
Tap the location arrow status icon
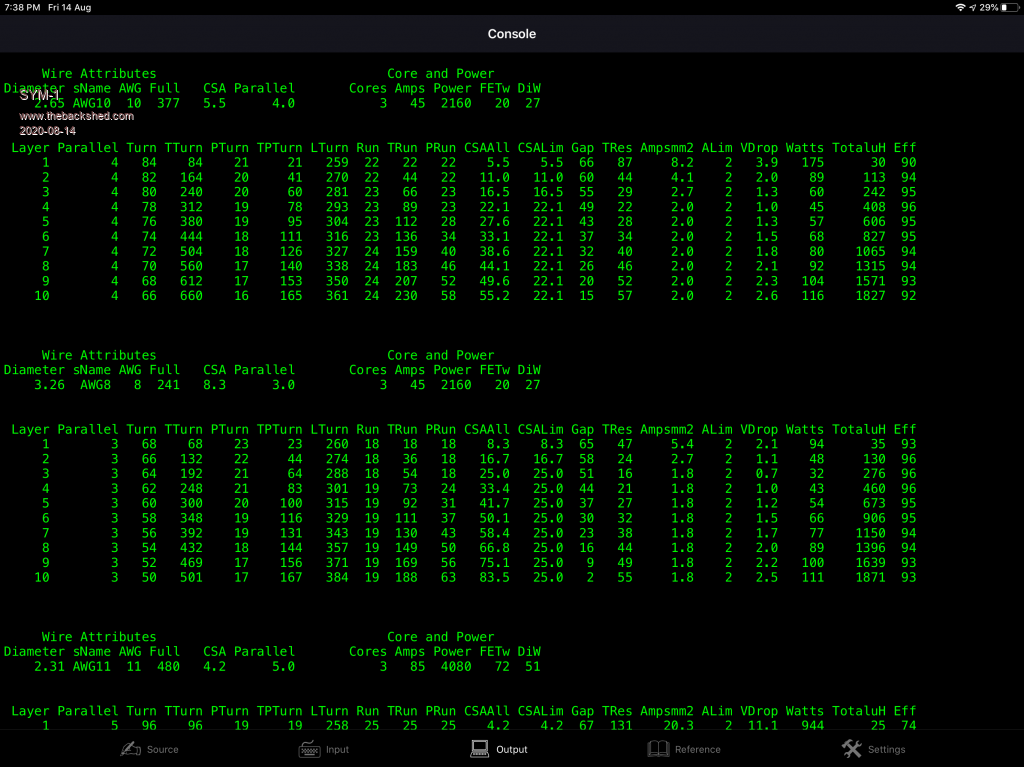(x=974, y=7)
